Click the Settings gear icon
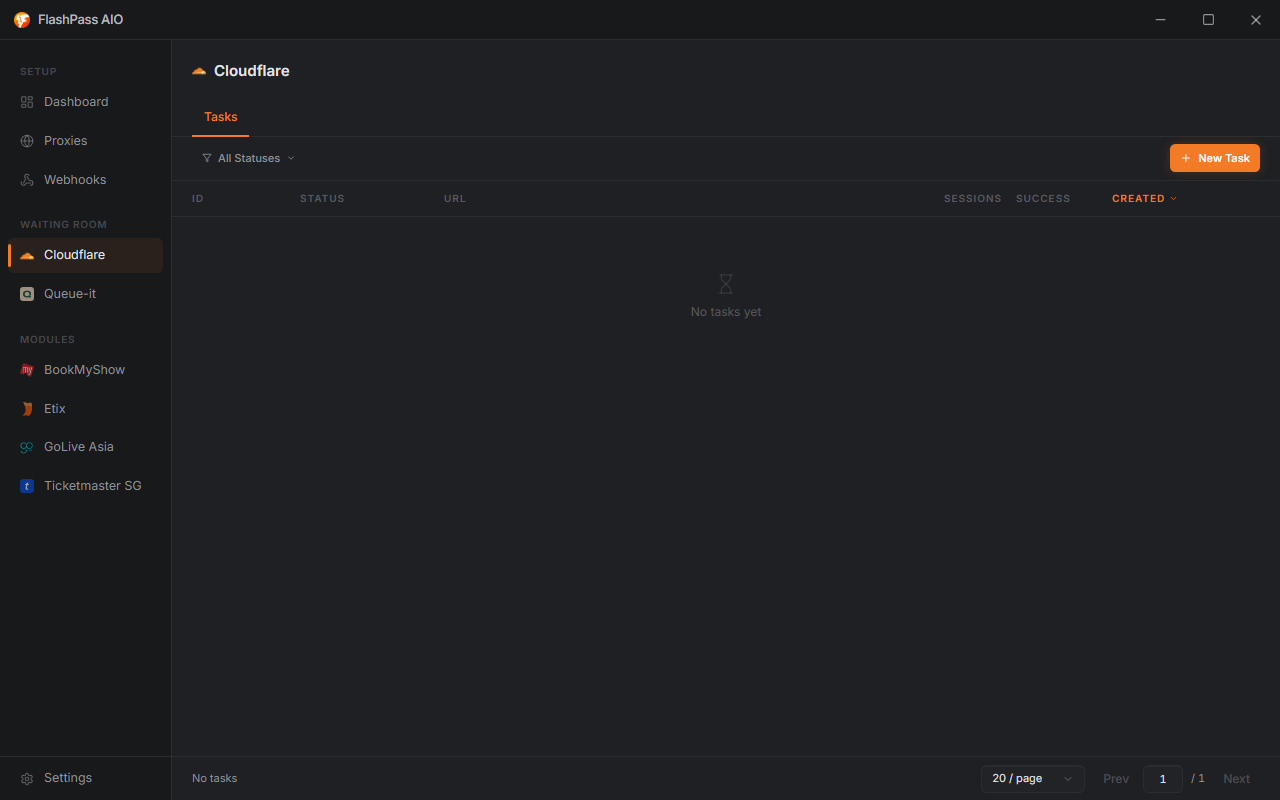1280x800 pixels. tap(27, 778)
